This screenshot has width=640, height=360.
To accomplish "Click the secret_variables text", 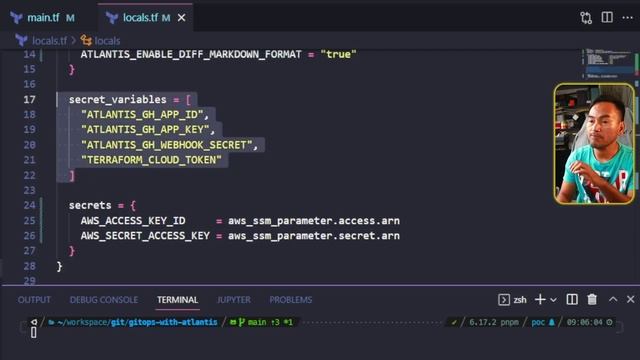I will click(x=118, y=100).
